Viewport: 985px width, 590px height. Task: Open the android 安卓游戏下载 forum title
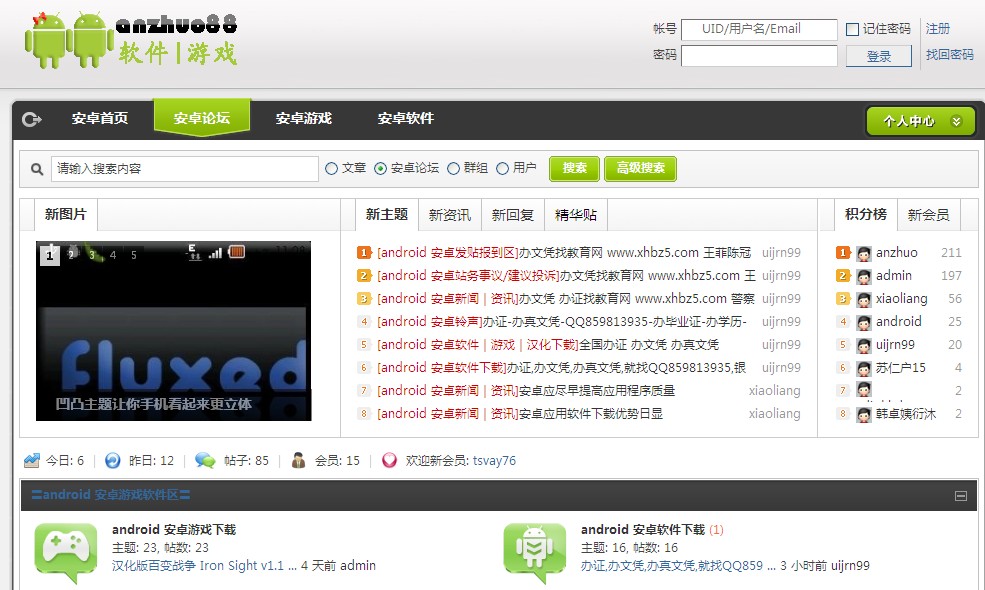[174, 530]
